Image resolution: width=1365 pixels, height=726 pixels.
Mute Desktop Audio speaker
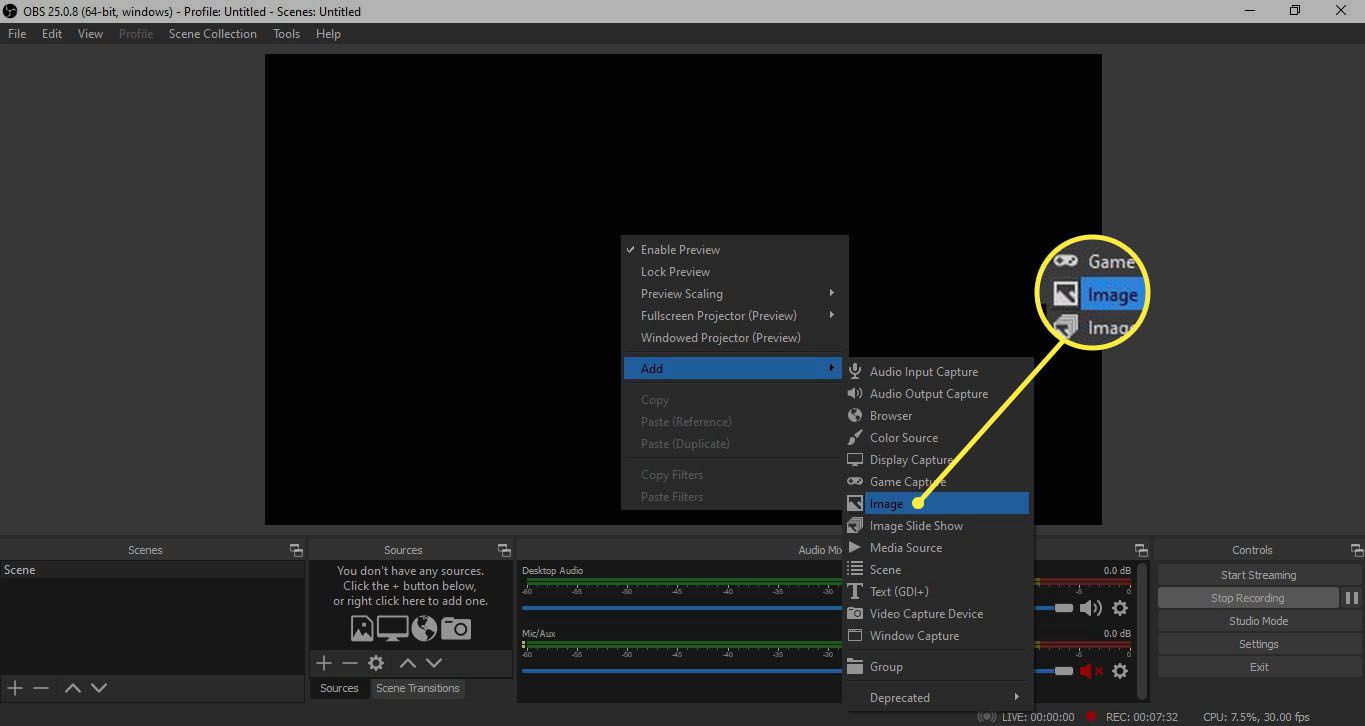pos(1090,608)
